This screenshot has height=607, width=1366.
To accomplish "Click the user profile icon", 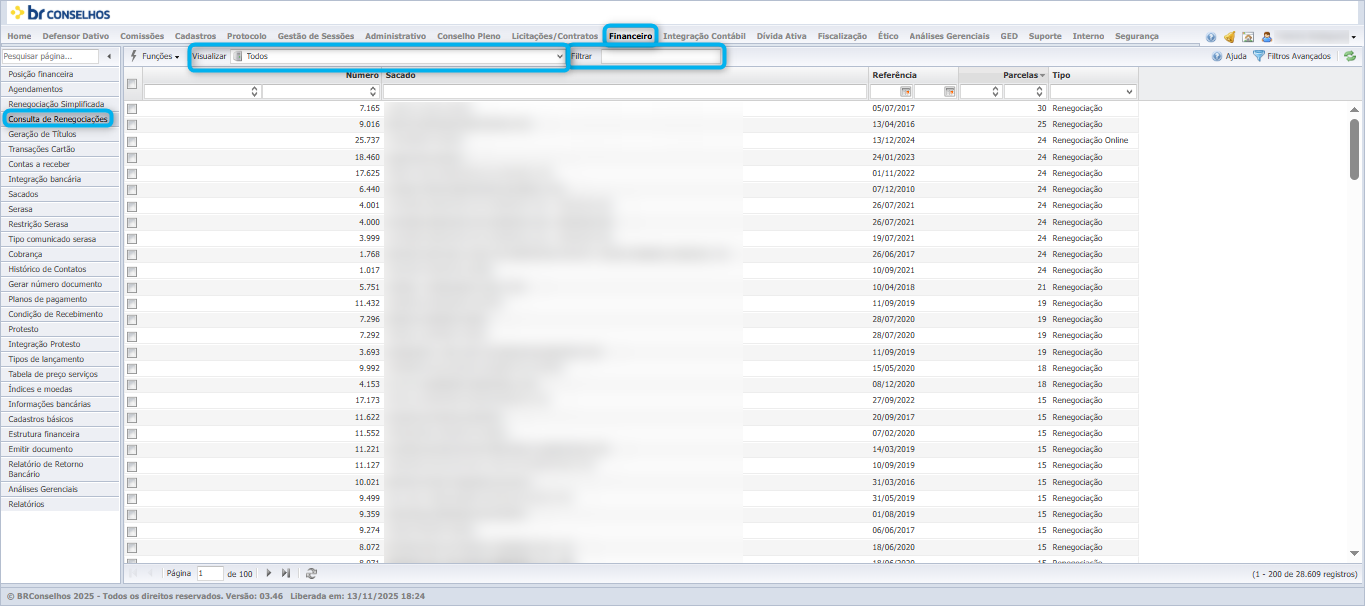I will click(1266, 37).
